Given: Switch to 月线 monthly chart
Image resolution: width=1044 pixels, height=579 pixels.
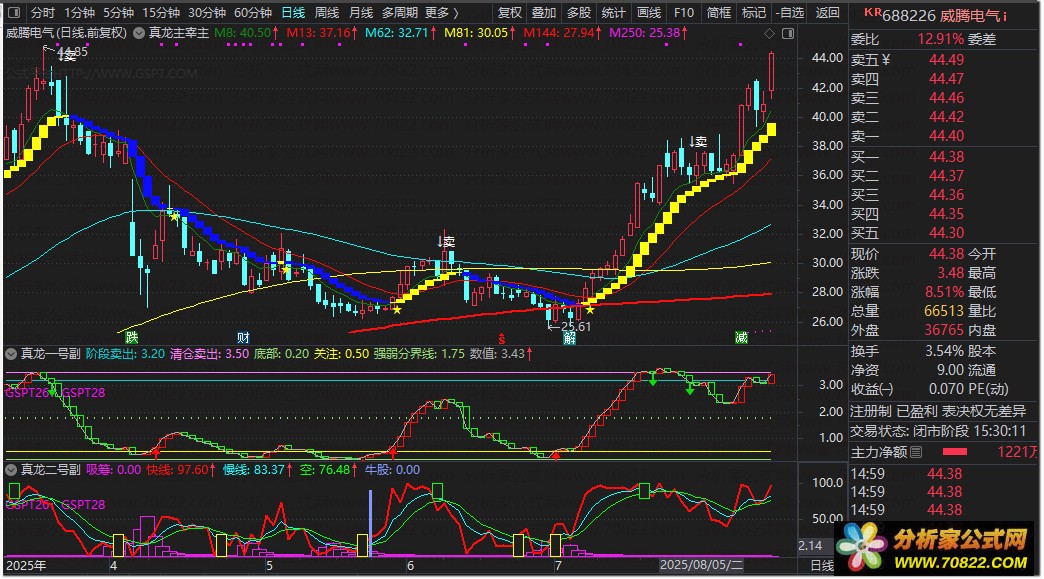Looking at the screenshot, I should click(x=361, y=13).
